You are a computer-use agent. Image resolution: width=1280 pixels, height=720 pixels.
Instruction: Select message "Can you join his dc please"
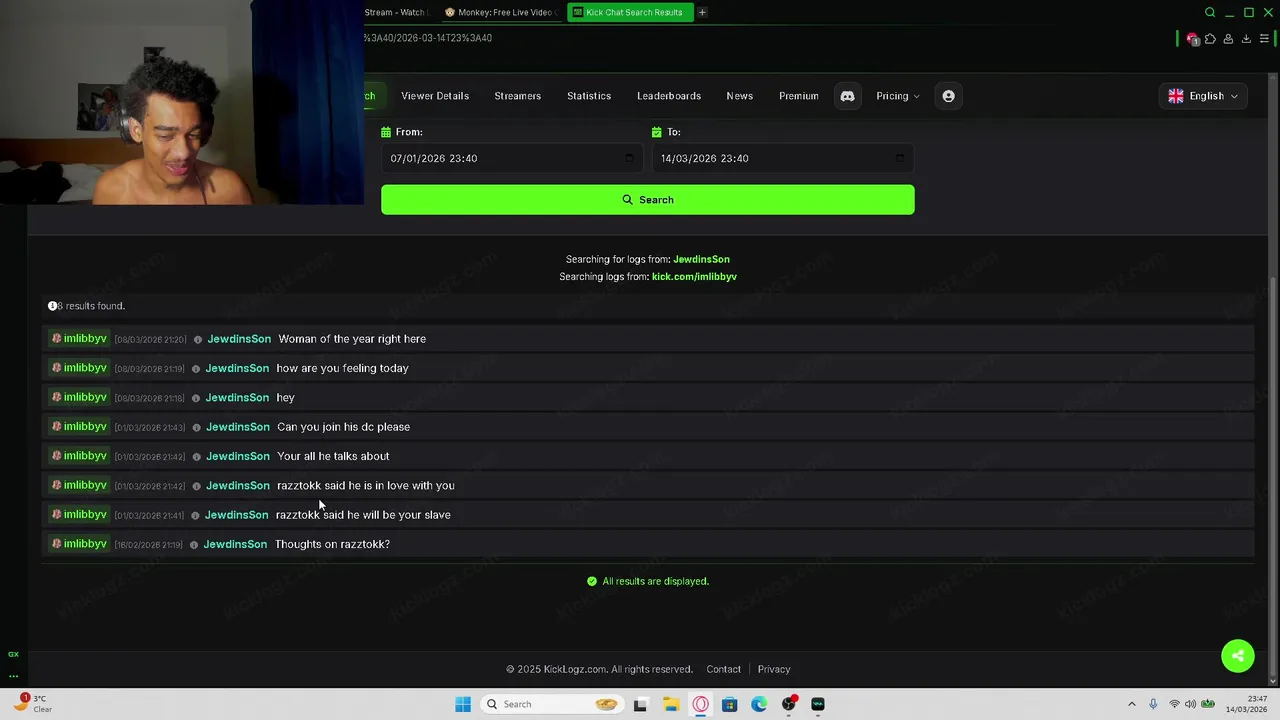click(x=343, y=427)
